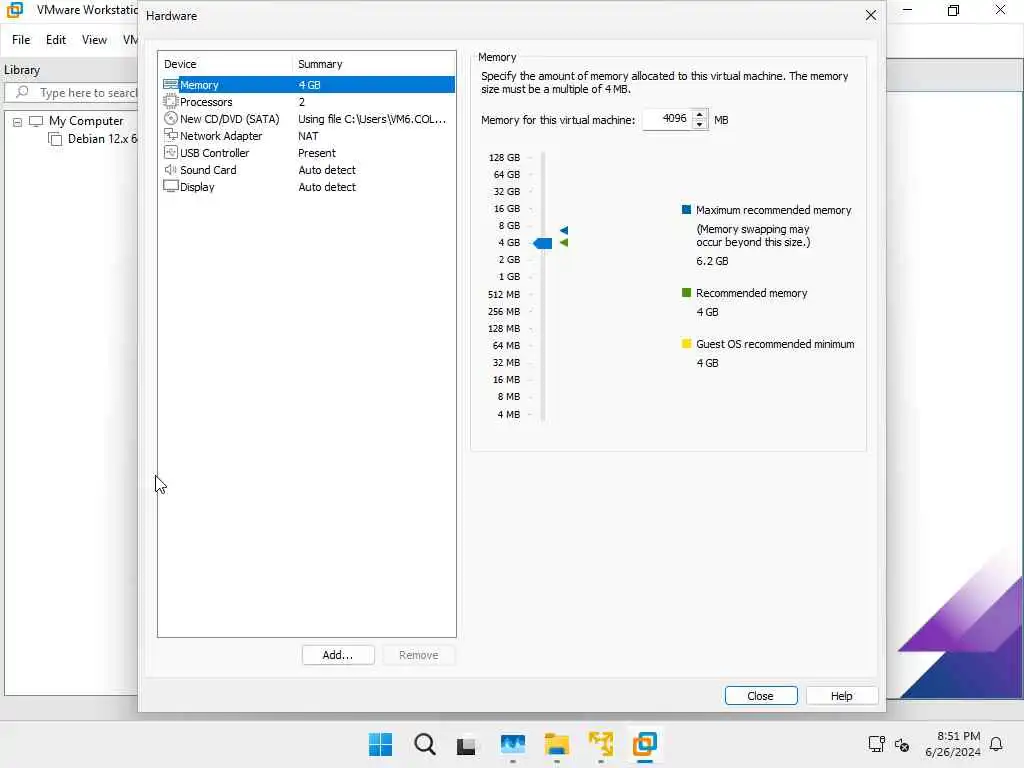1024x768 pixels.
Task: Click the USB Controller icon
Action: [x=170, y=152]
